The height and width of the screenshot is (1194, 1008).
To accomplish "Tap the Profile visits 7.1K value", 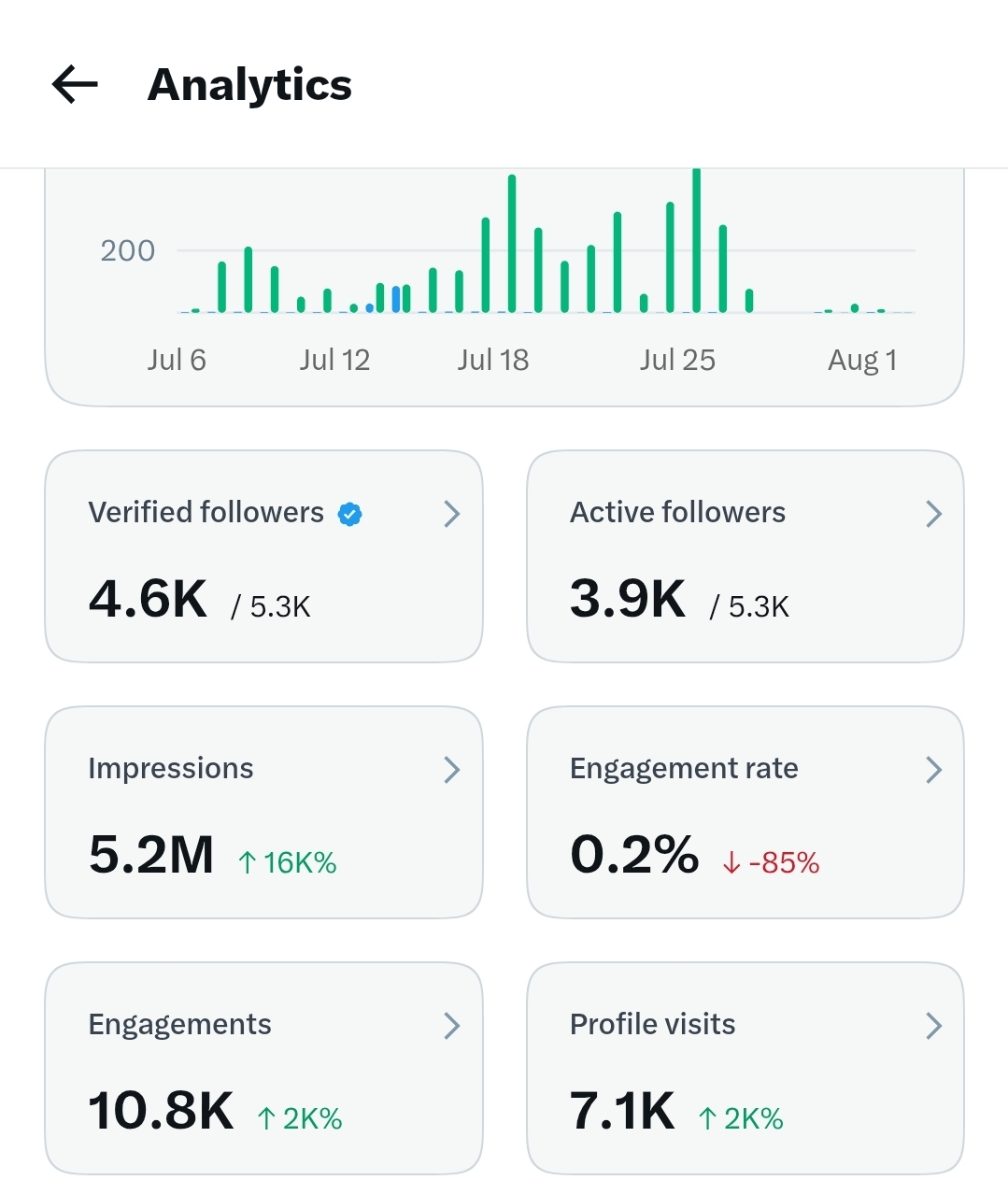I will (x=622, y=1111).
